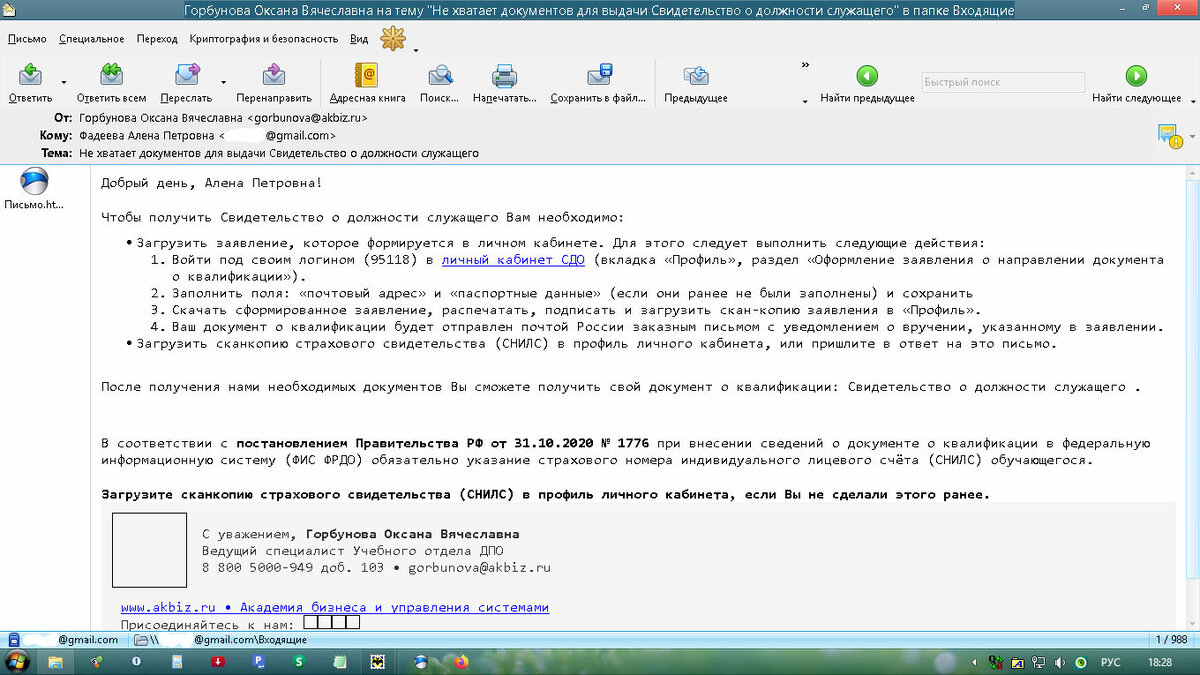Switch the РУС keyboard language indicator

click(1110, 661)
